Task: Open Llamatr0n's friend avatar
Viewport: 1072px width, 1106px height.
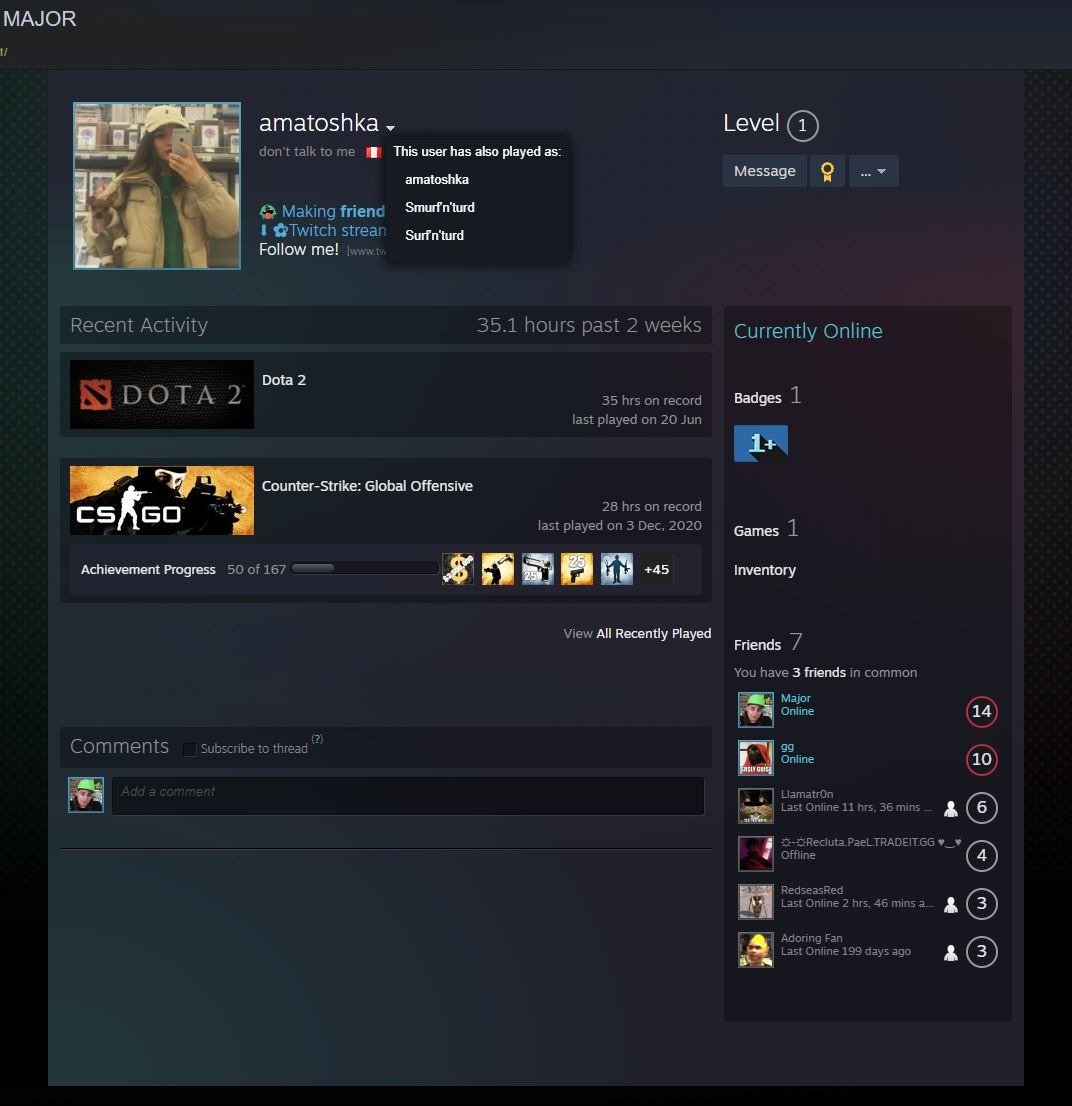Action: click(755, 806)
